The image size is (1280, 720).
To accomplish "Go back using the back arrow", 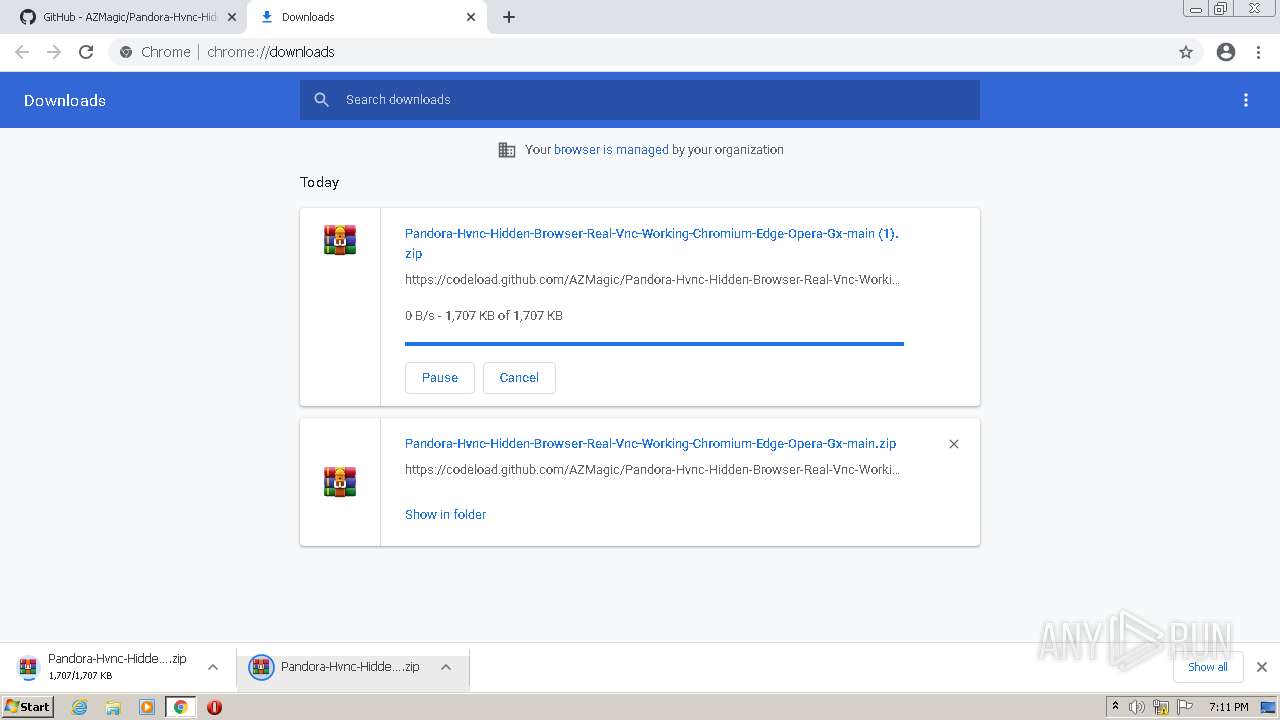I will tap(22, 52).
